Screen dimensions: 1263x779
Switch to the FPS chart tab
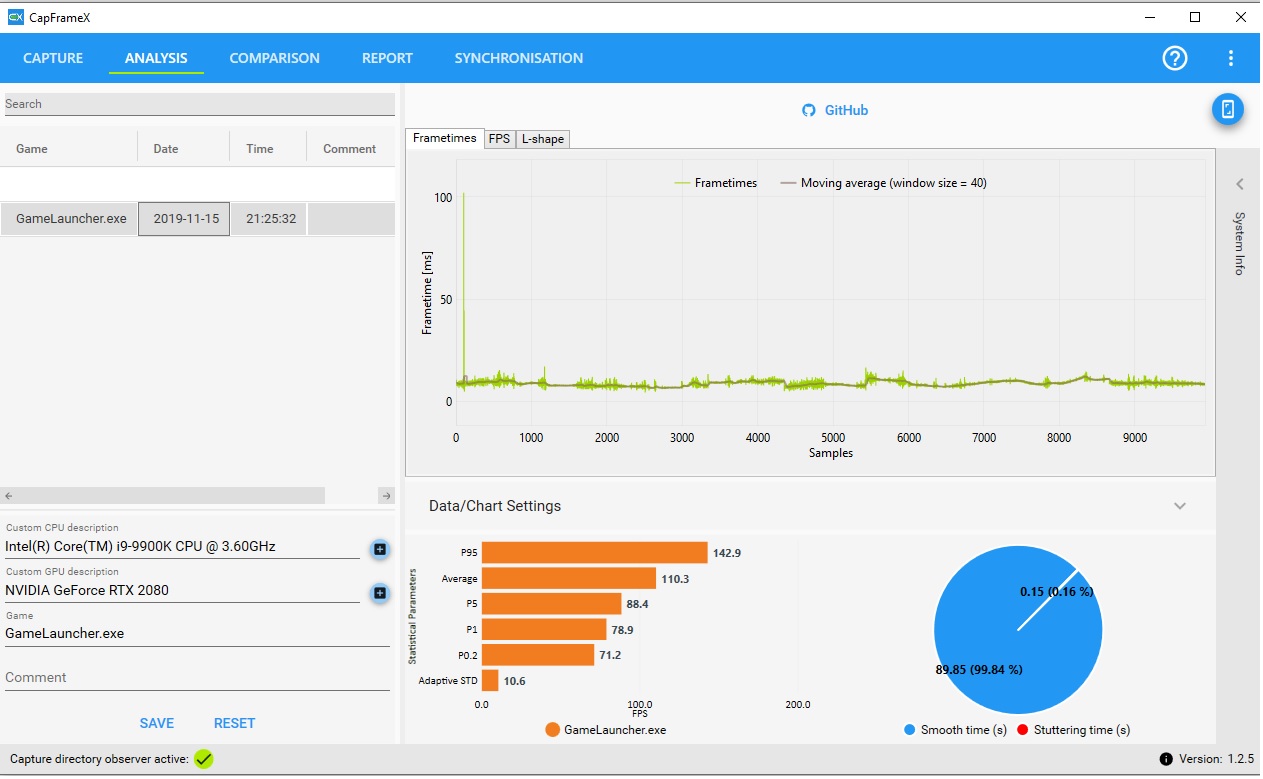point(499,139)
